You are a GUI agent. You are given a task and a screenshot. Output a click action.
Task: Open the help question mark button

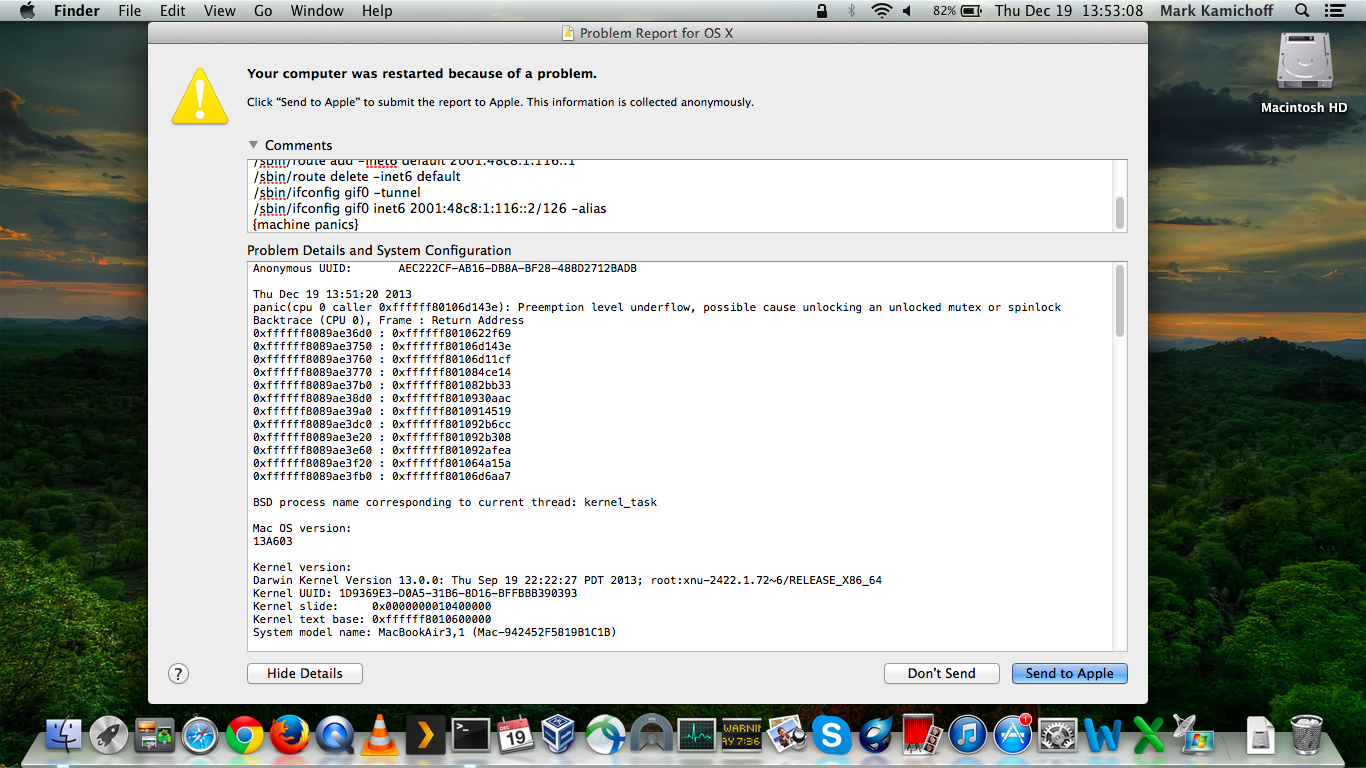click(178, 674)
